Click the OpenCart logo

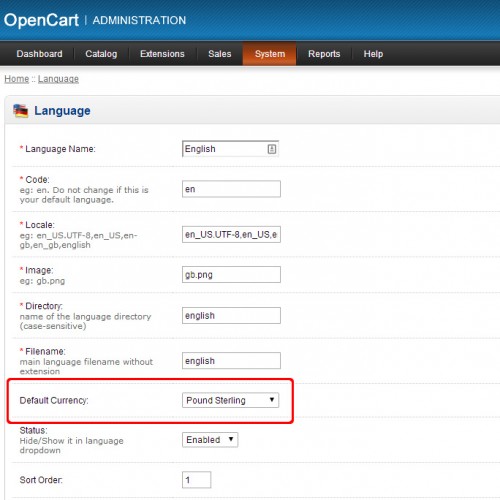41,20
